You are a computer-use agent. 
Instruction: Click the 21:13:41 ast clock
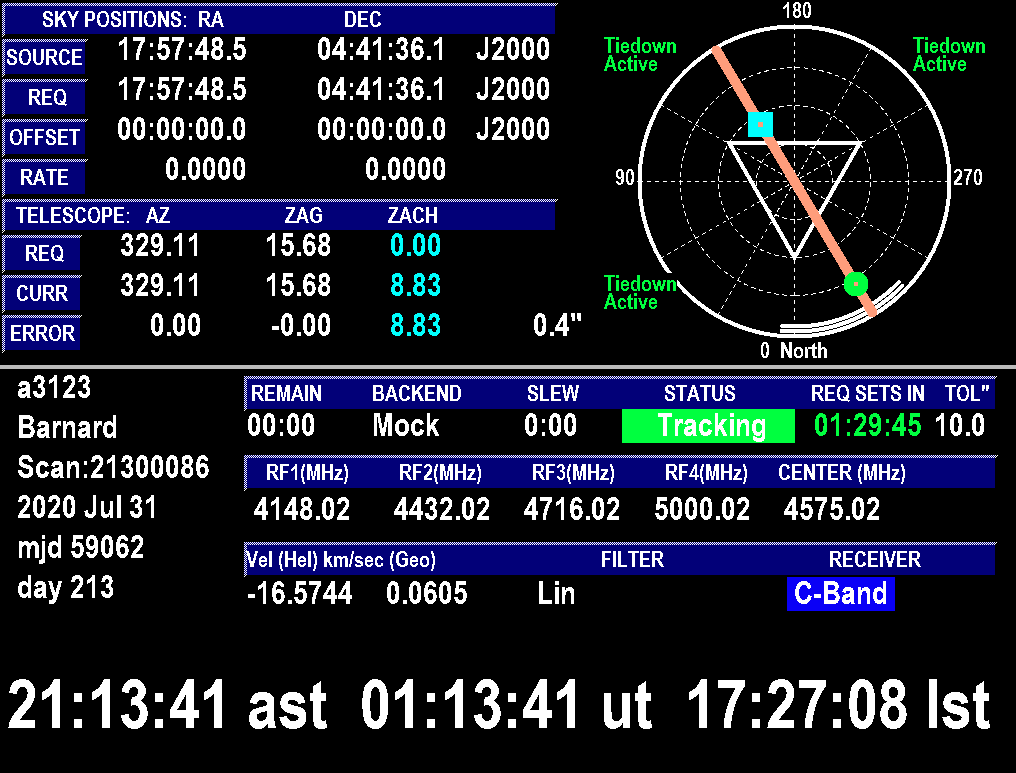pyautogui.click(x=167, y=706)
